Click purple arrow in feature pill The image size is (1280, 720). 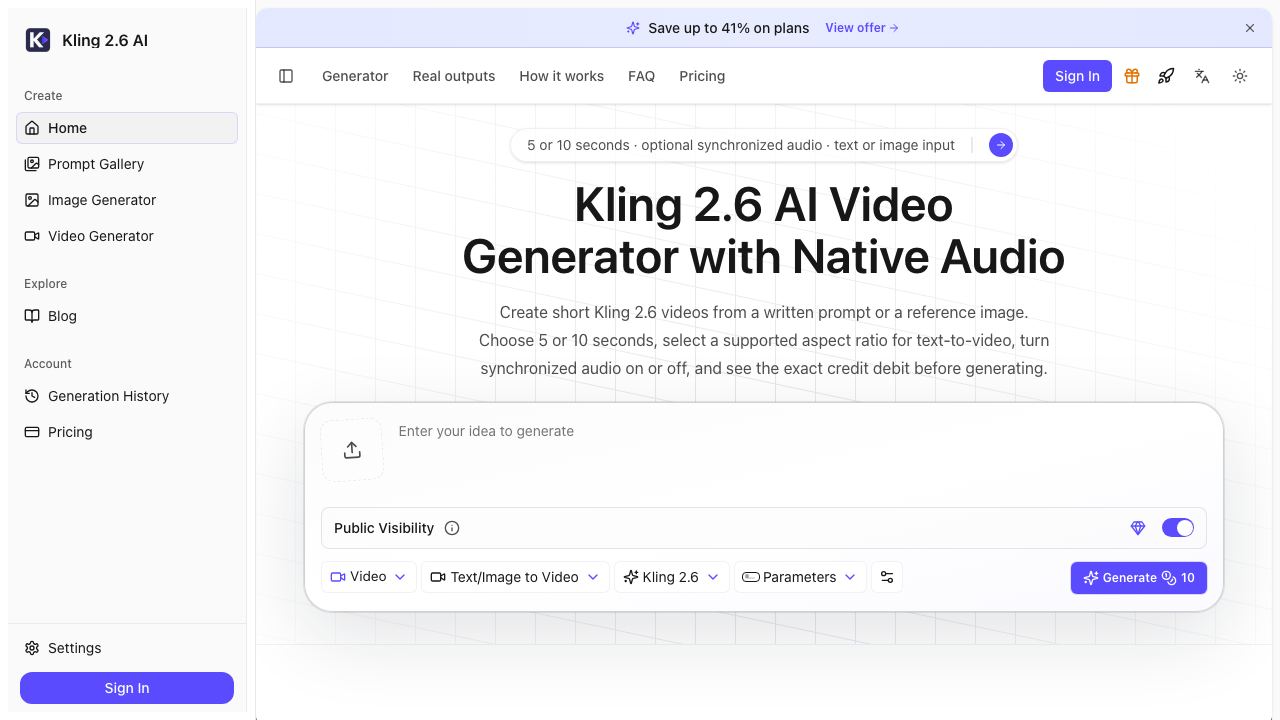coord(1001,145)
